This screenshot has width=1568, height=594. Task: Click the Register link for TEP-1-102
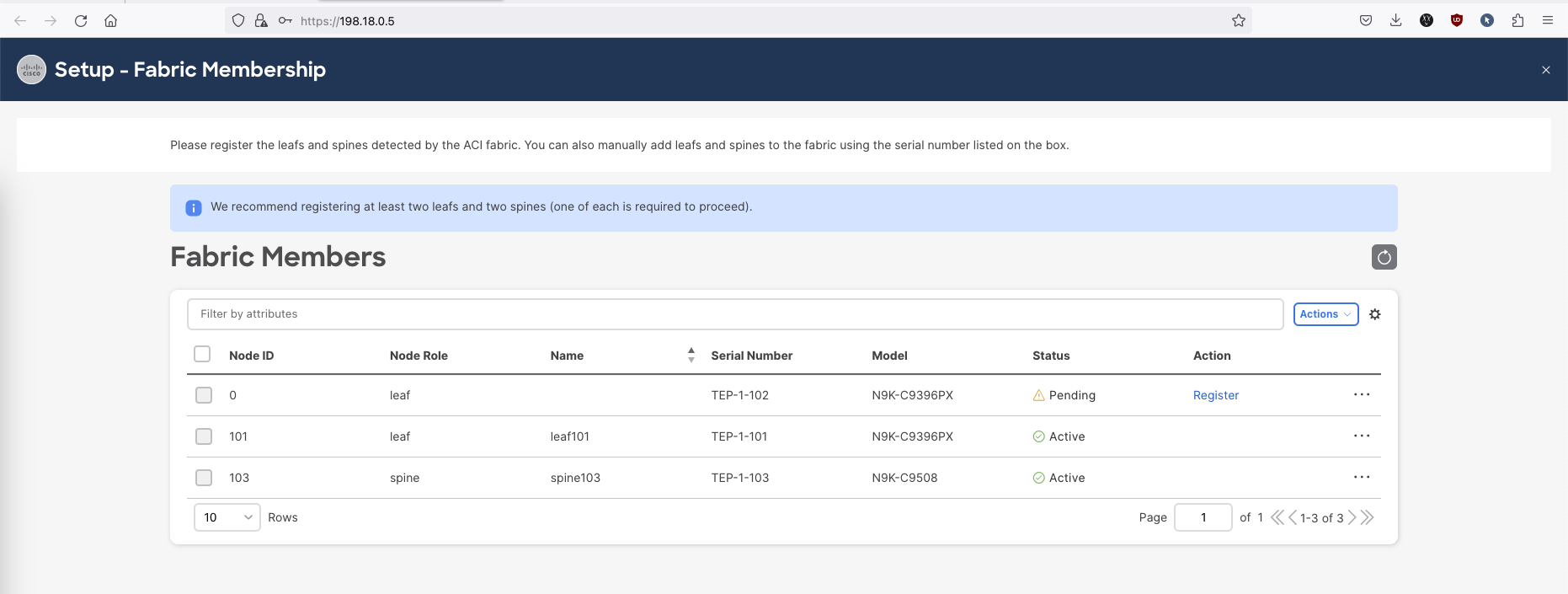(1215, 395)
